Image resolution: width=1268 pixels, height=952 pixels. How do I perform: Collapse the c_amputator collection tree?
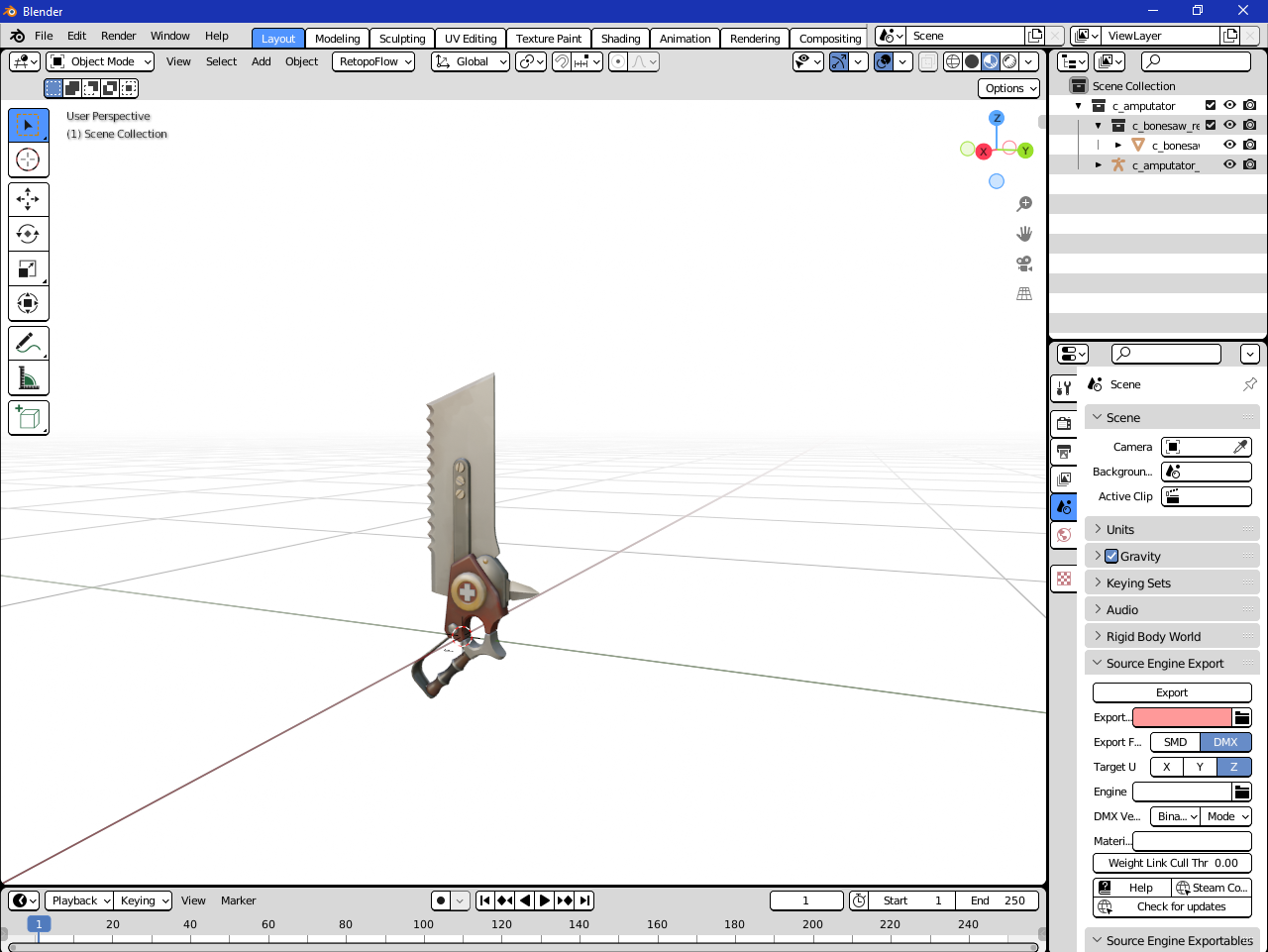(1079, 106)
